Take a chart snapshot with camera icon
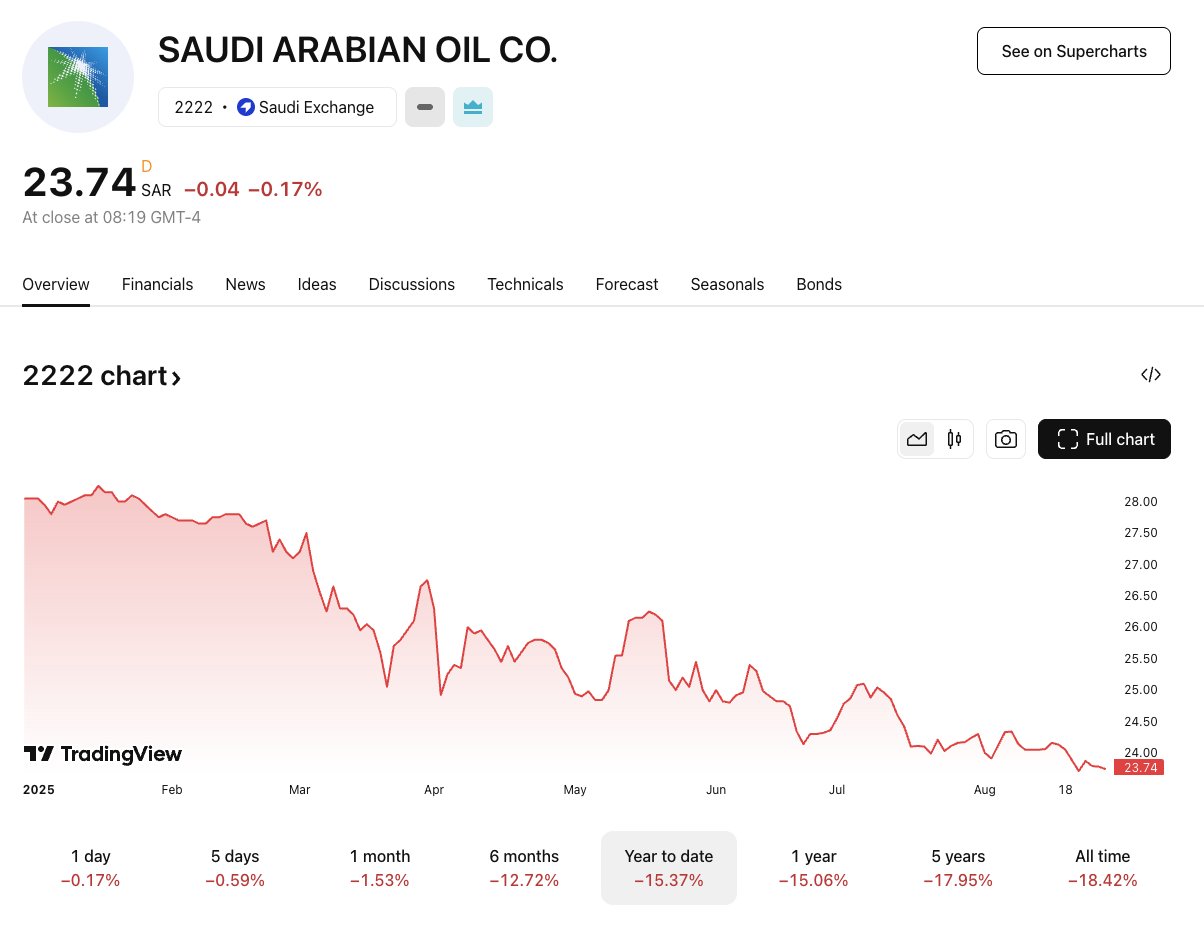 1006,439
